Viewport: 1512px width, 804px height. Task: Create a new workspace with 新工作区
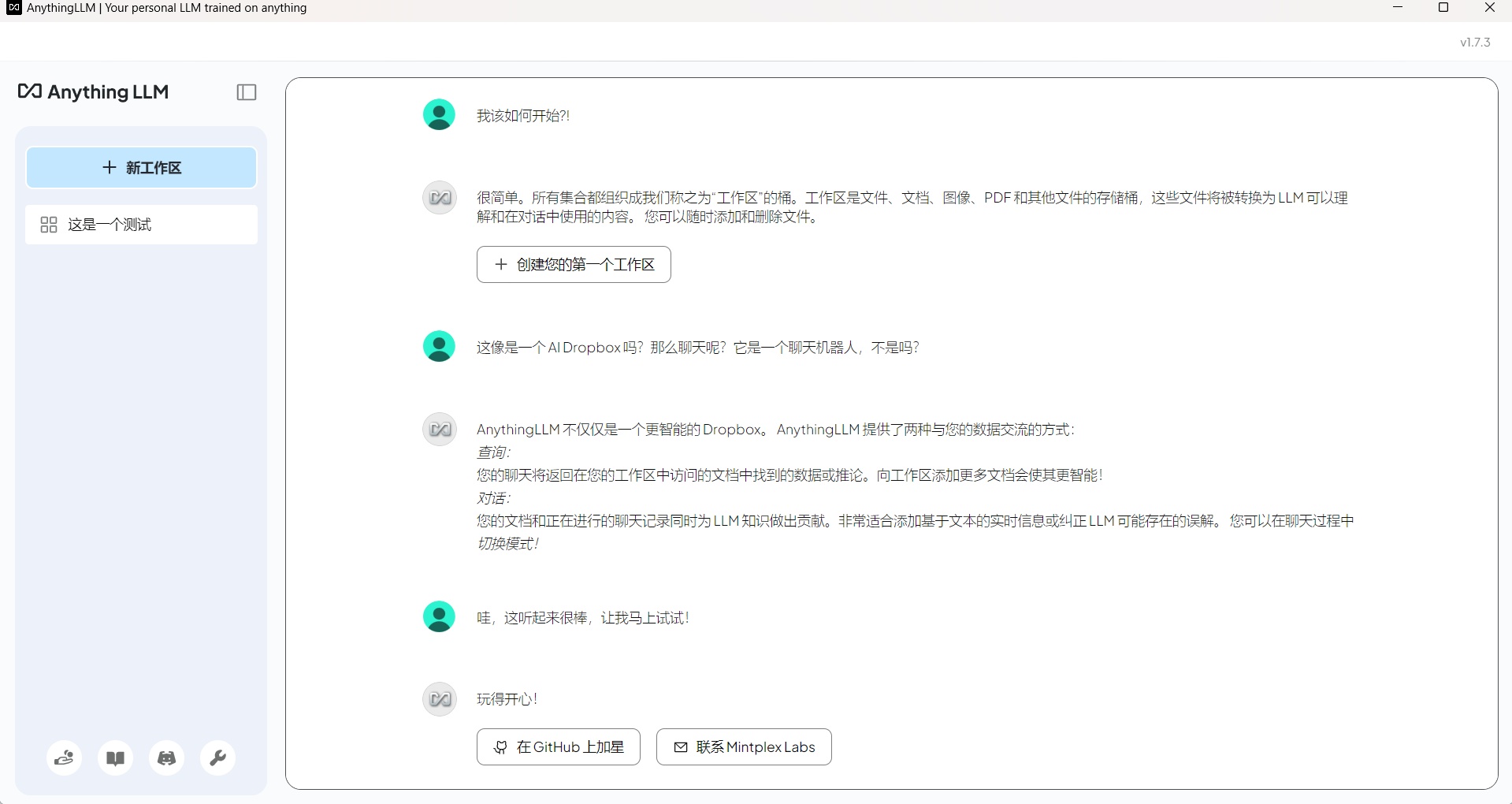[x=142, y=168]
